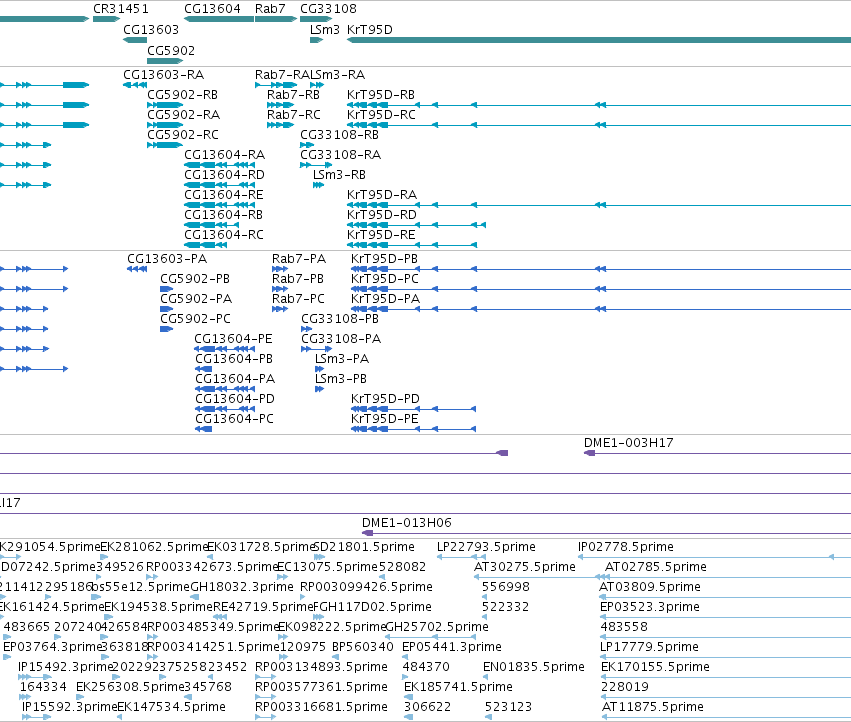
Task: Click the CG33108-RB transcript label
Action: (x=339, y=135)
